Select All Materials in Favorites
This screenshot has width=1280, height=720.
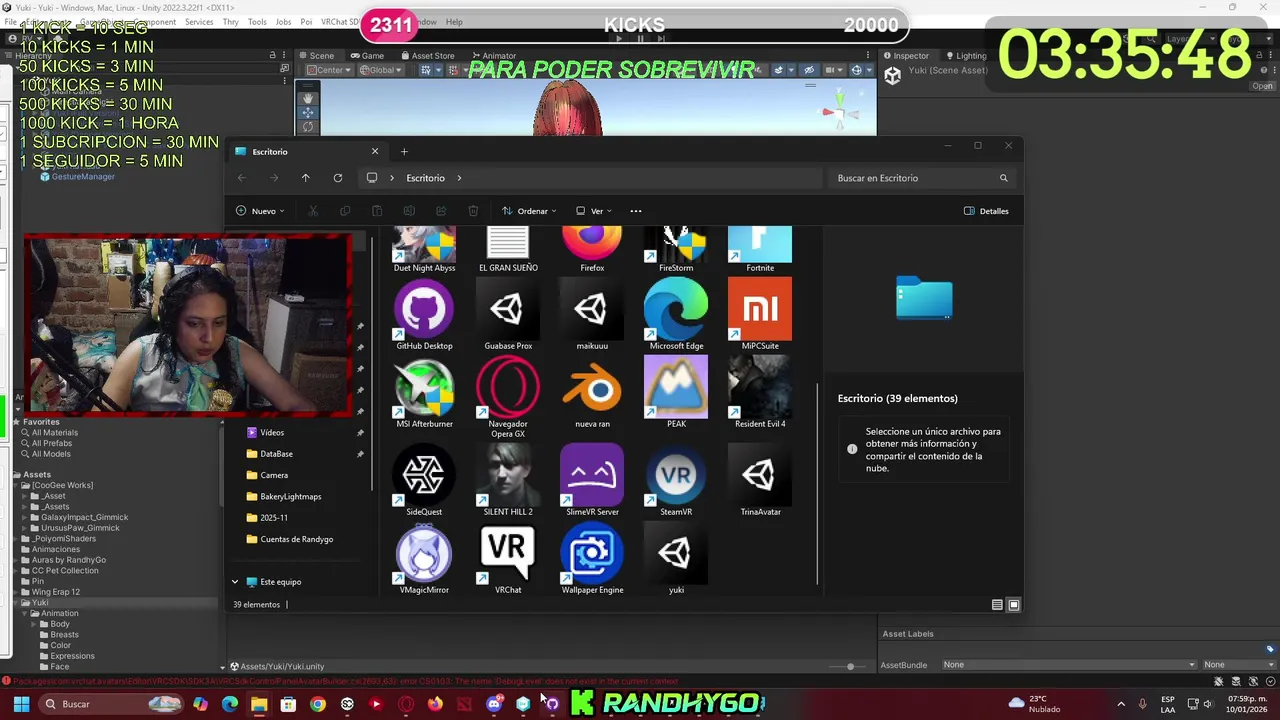point(54,433)
